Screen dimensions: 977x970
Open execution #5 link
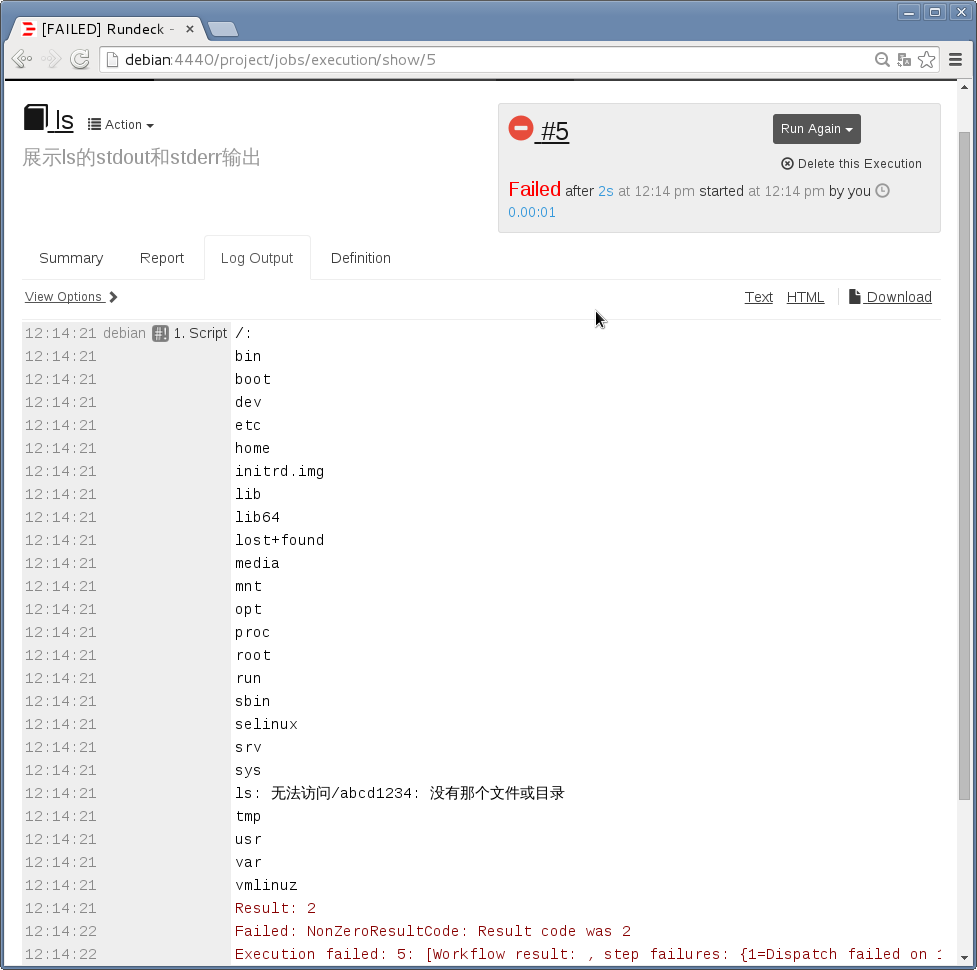pyautogui.click(x=555, y=131)
